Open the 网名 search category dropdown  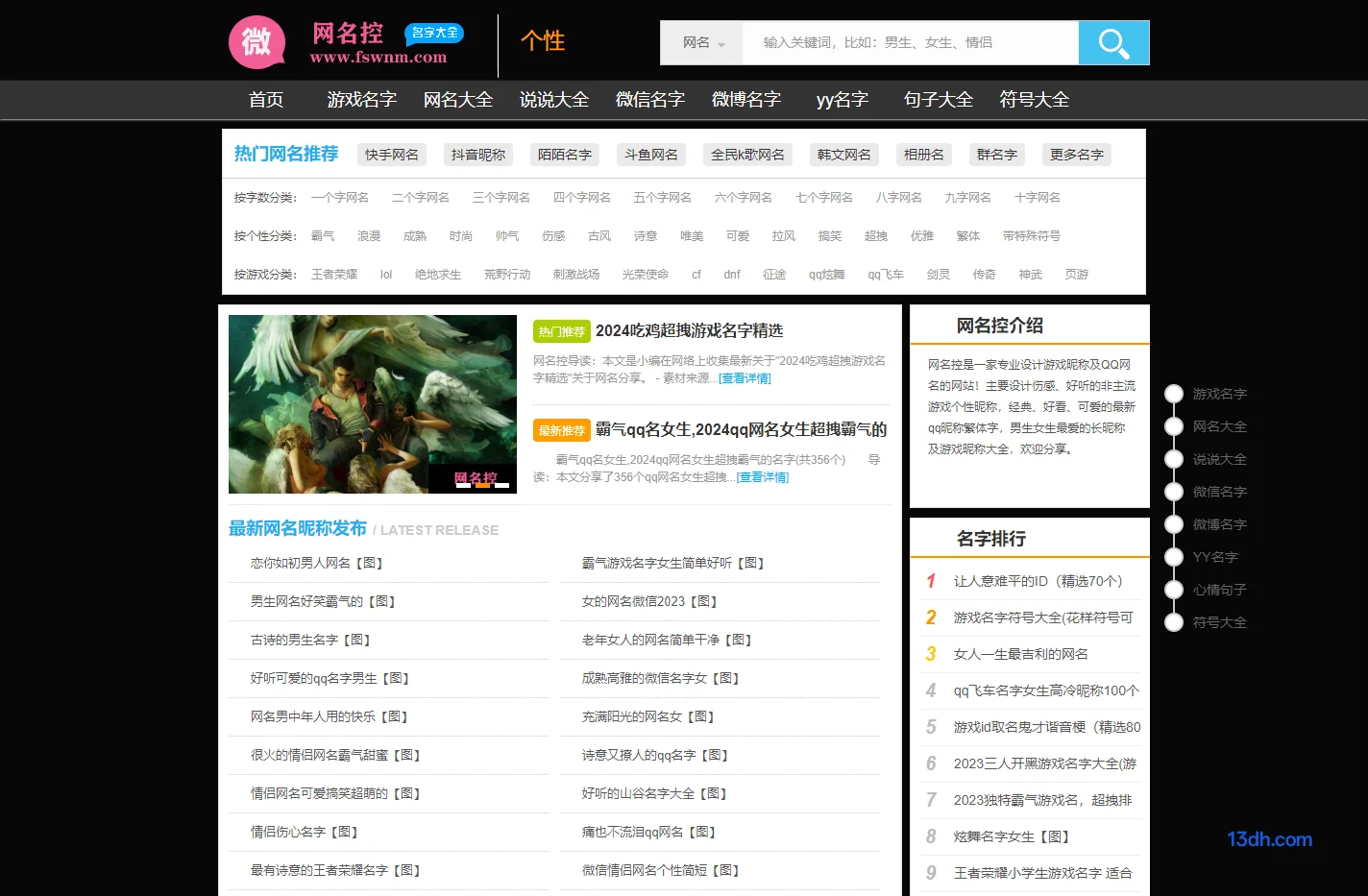click(702, 43)
